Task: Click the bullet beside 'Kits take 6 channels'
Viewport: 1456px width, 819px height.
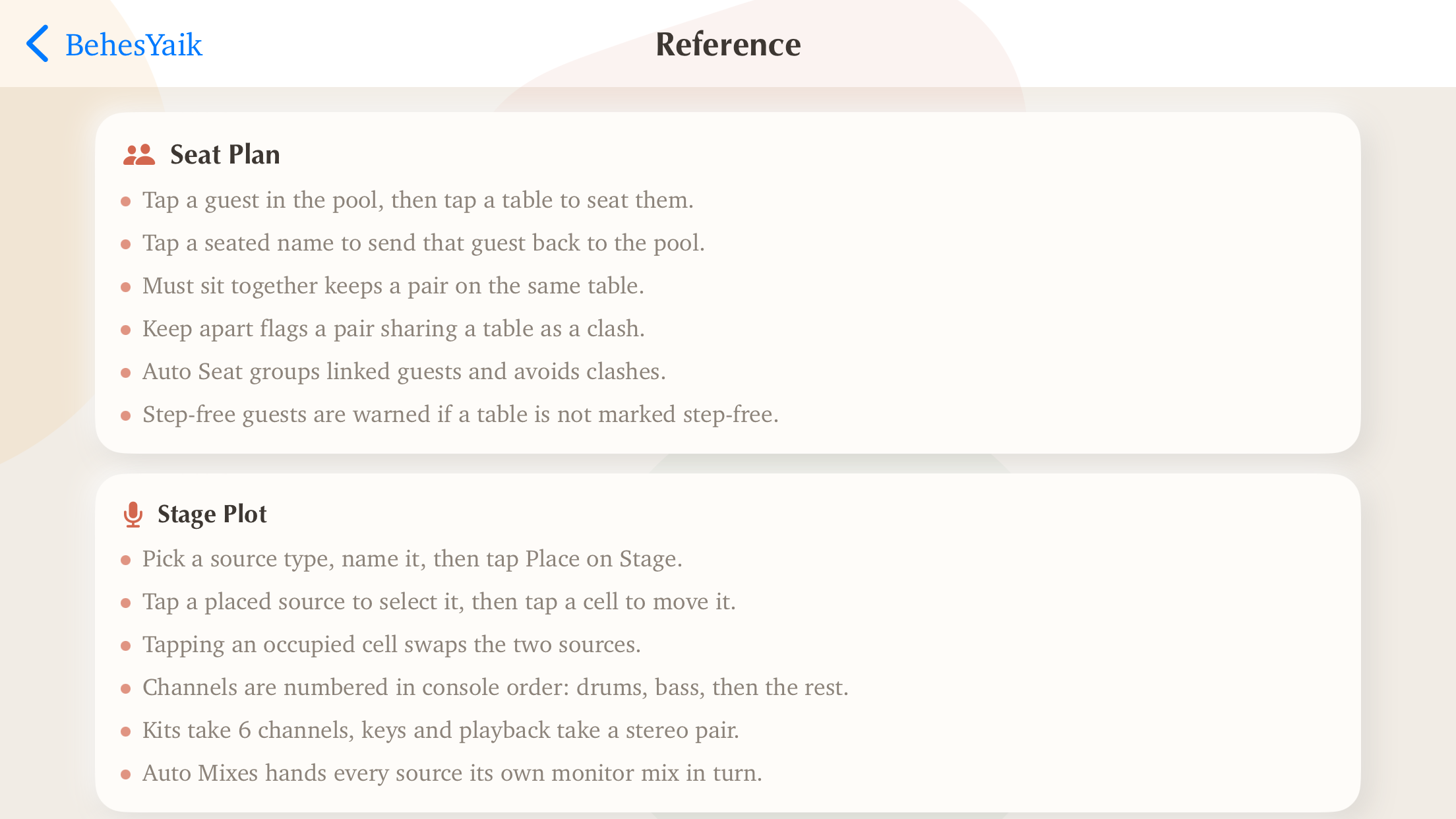Action: [x=126, y=731]
